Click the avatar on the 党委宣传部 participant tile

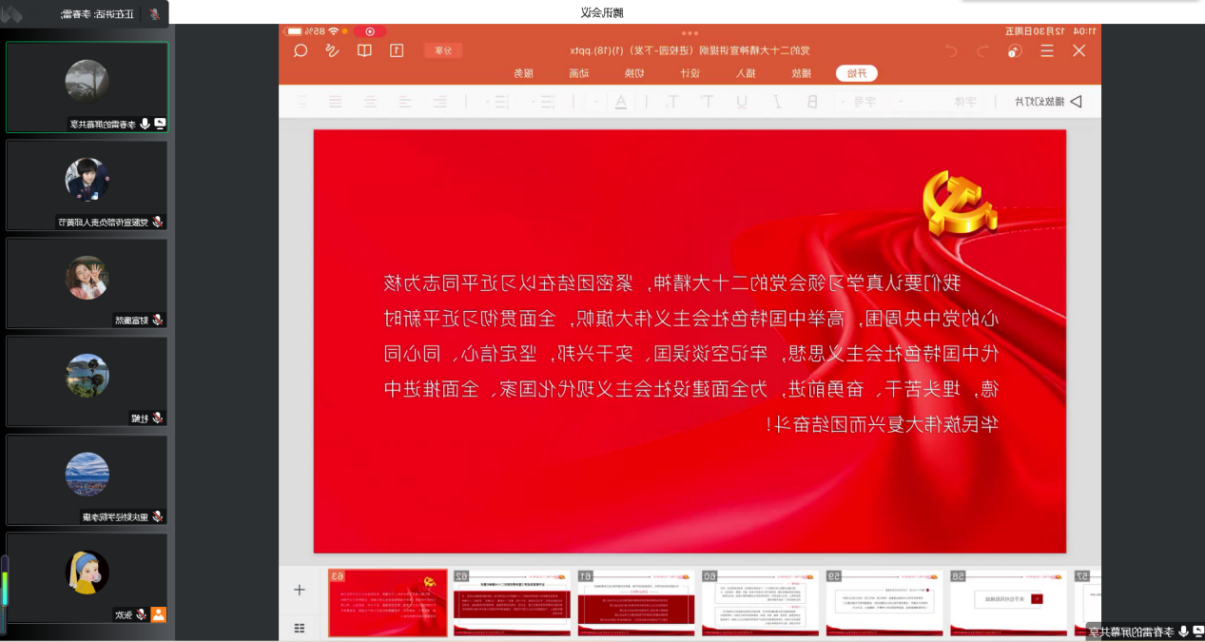point(87,179)
